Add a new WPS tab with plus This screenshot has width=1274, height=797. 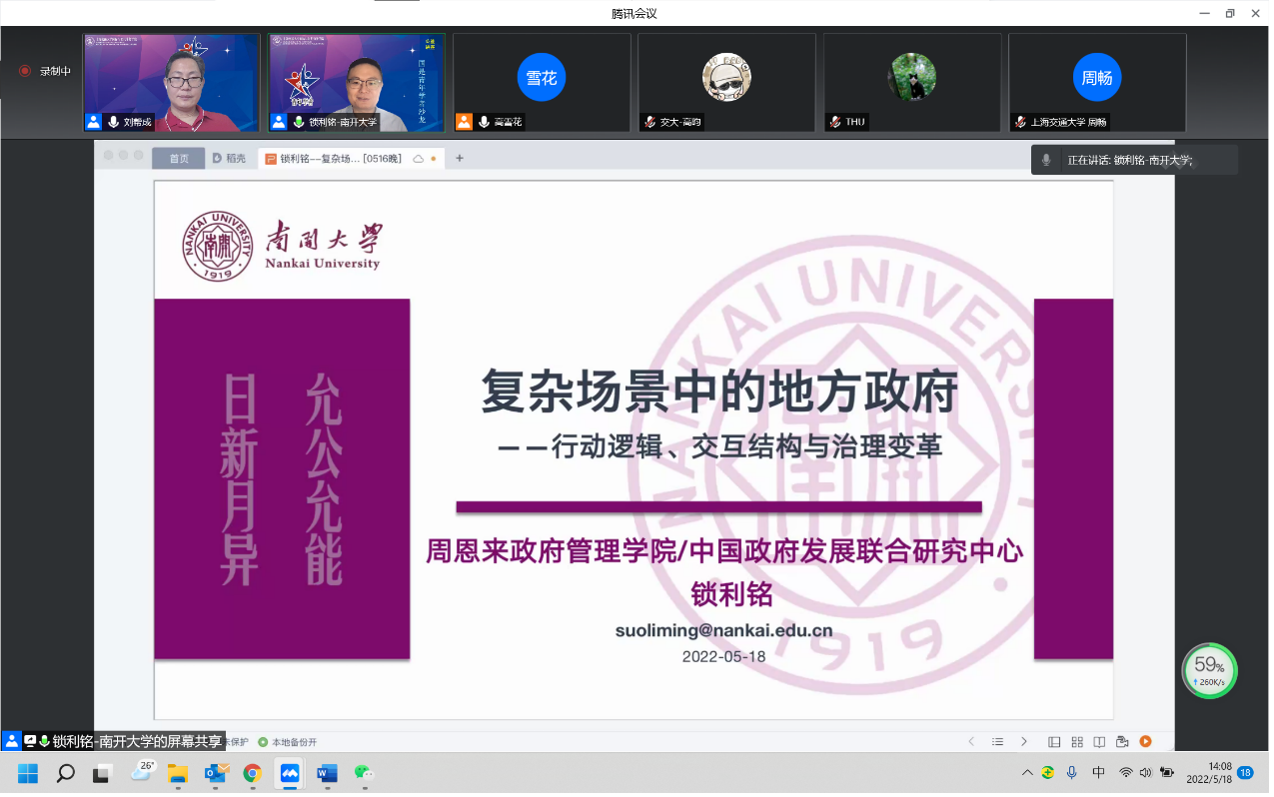[x=460, y=158]
